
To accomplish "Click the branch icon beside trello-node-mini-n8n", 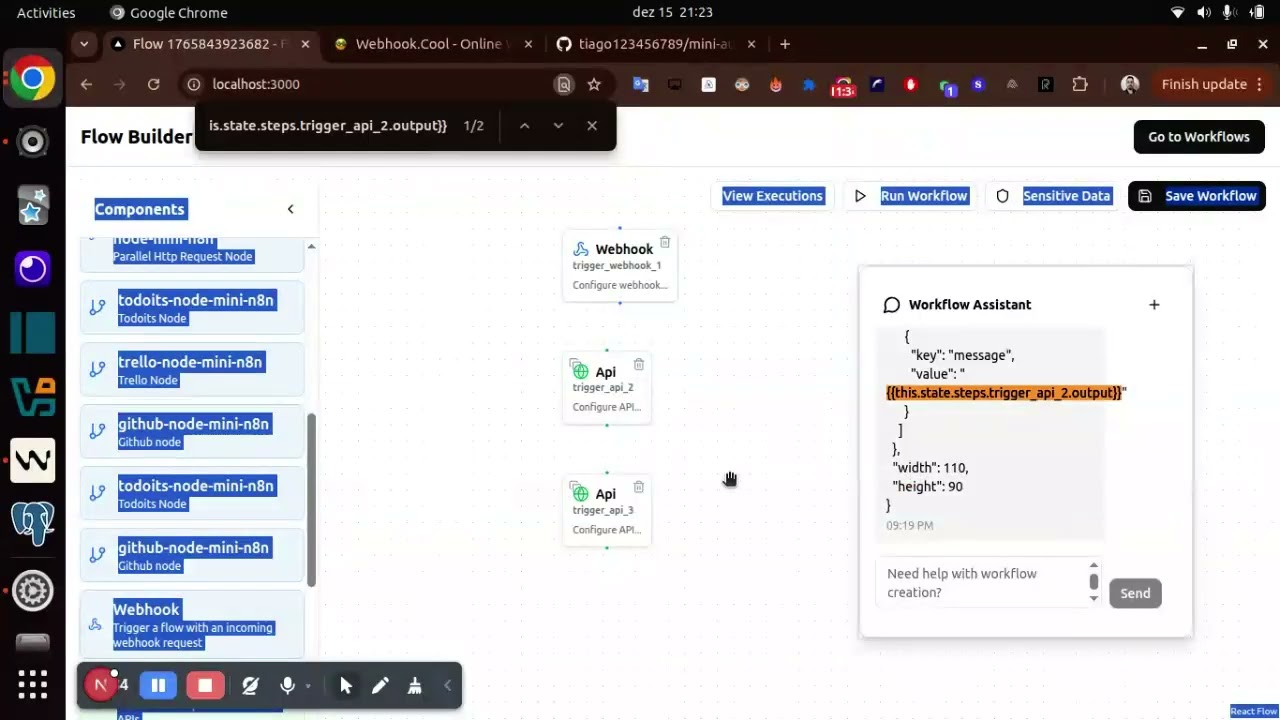I will point(97,369).
